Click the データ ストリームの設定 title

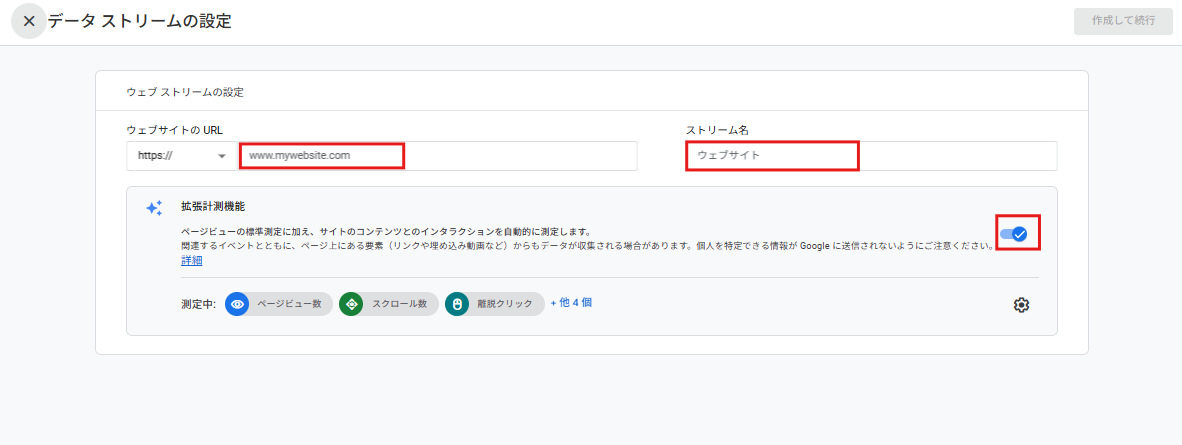pos(139,21)
